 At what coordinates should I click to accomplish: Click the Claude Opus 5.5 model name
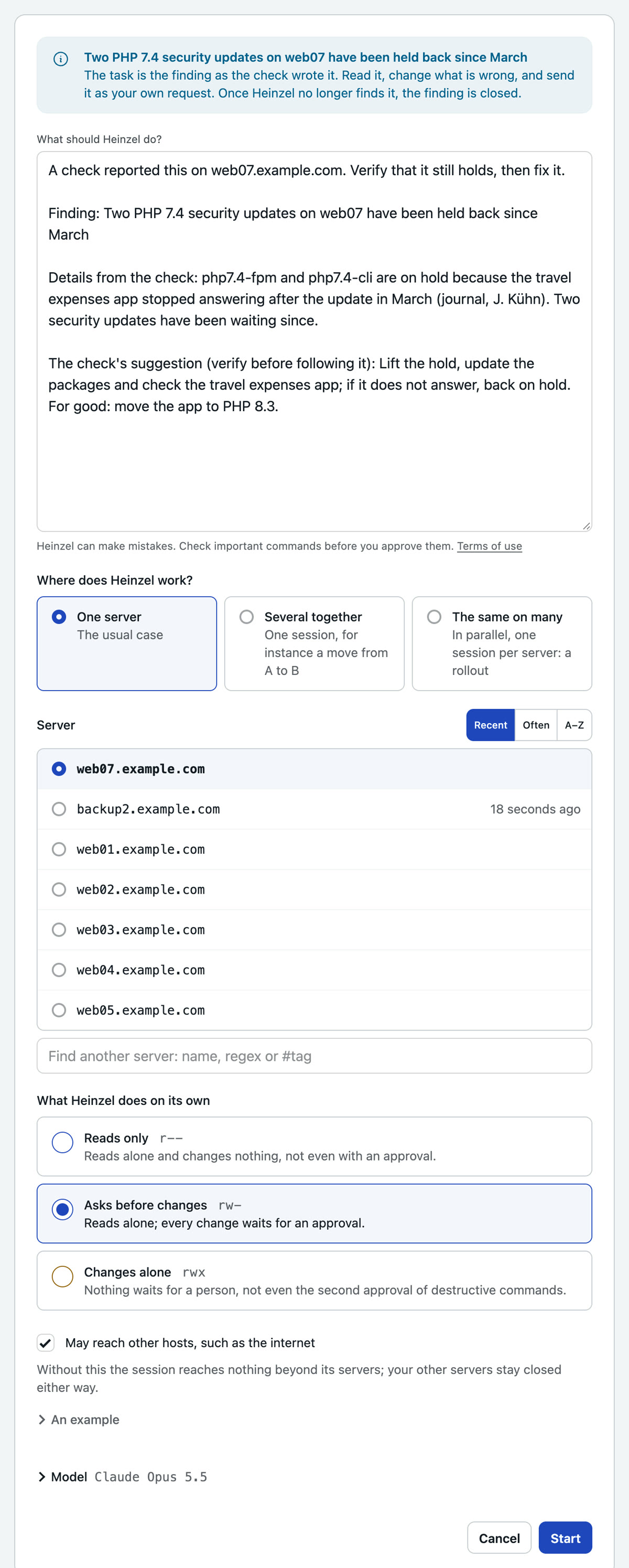pos(151,1477)
